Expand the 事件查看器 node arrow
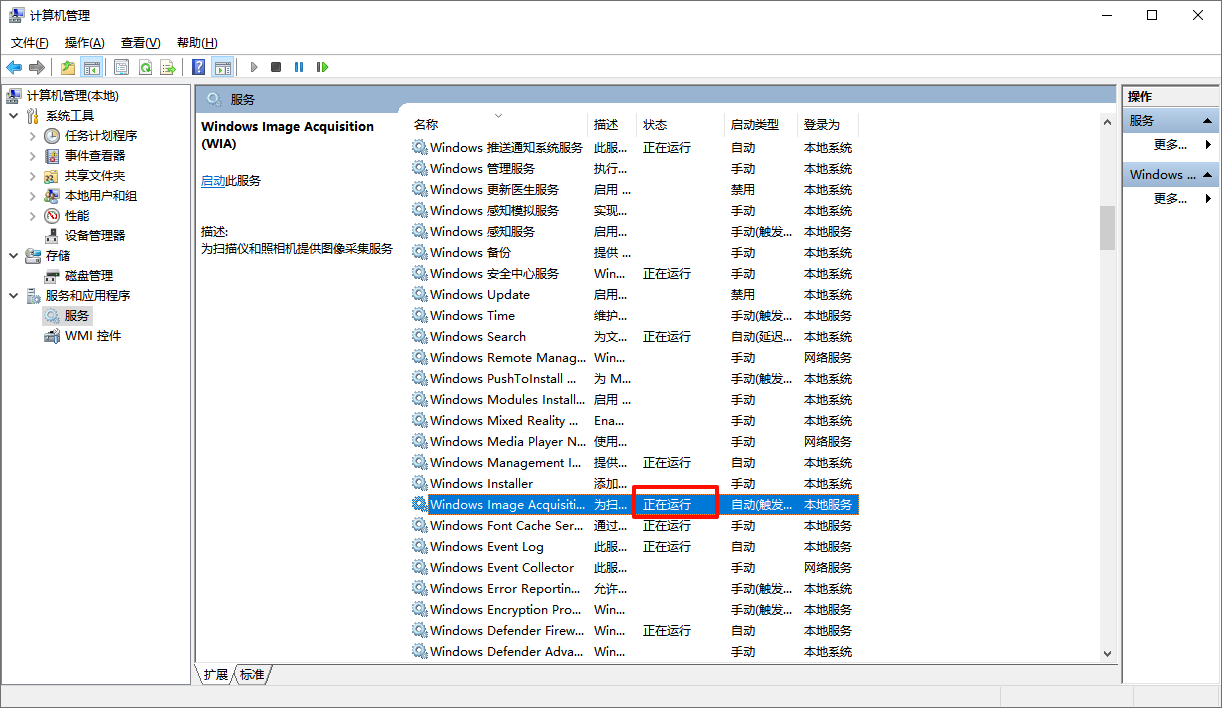This screenshot has width=1222, height=708. pyautogui.click(x=33, y=156)
